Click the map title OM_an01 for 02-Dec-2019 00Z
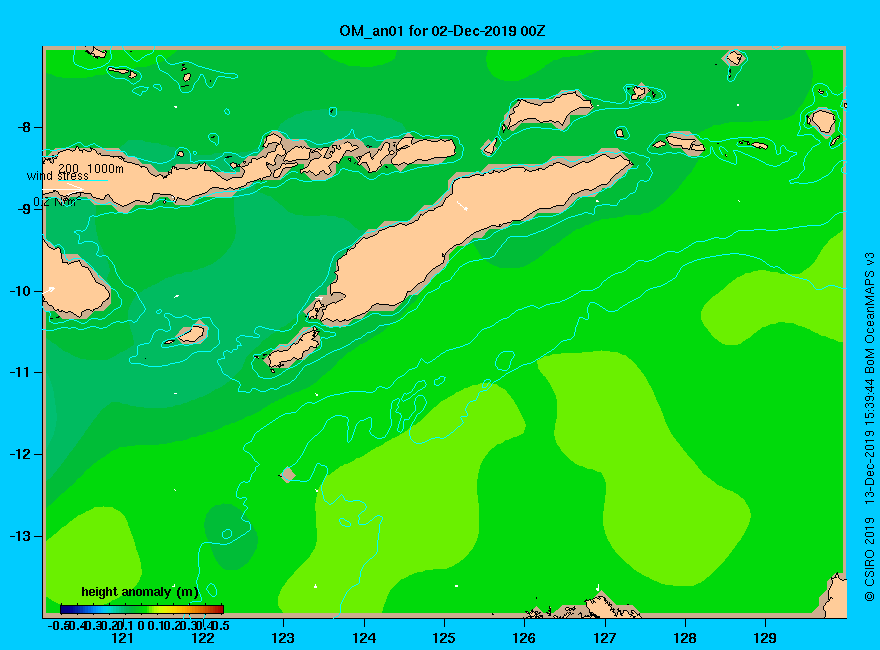This screenshot has width=880, height=650. [x=442, y=31]
